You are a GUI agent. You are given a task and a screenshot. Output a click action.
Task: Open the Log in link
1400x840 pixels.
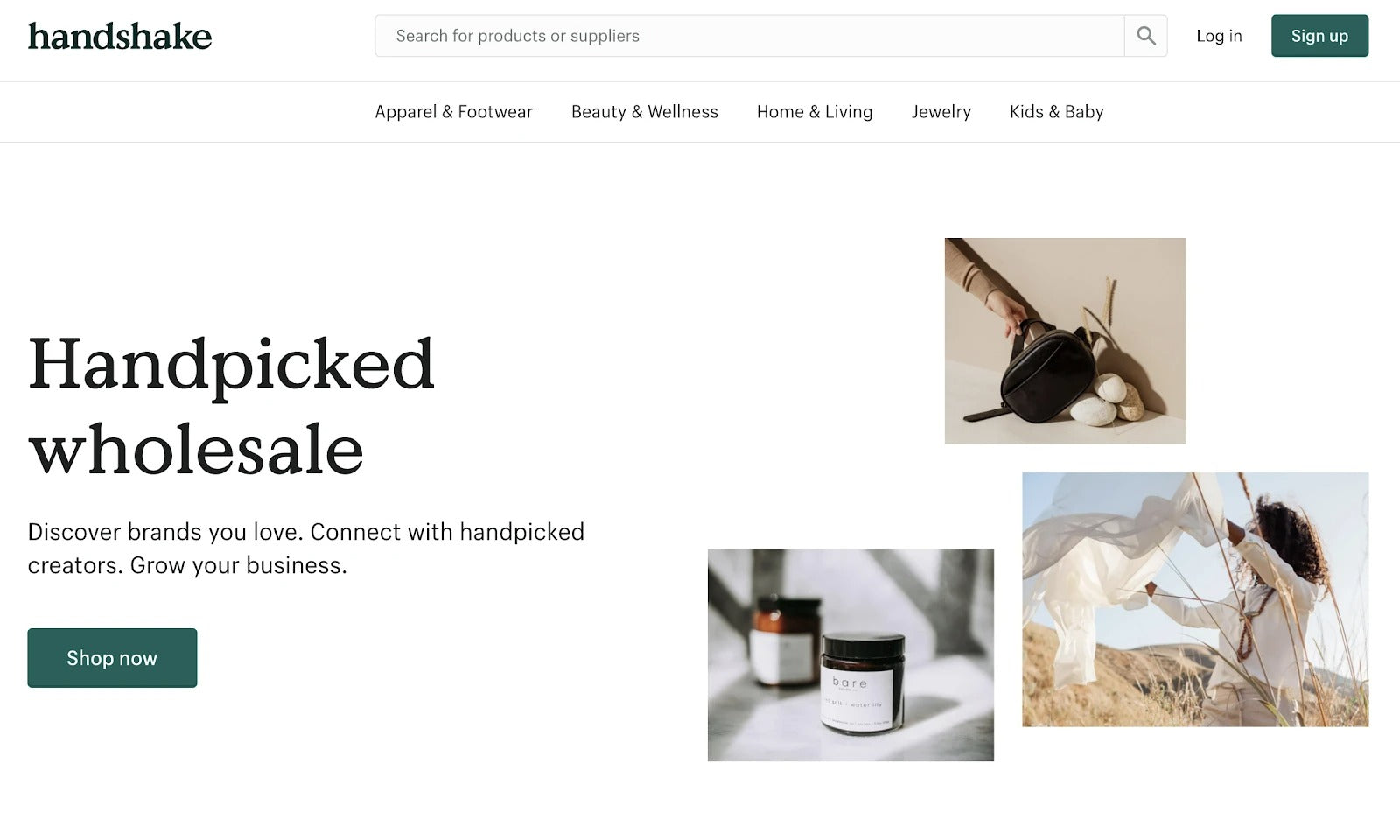[x=1219, y=36]
